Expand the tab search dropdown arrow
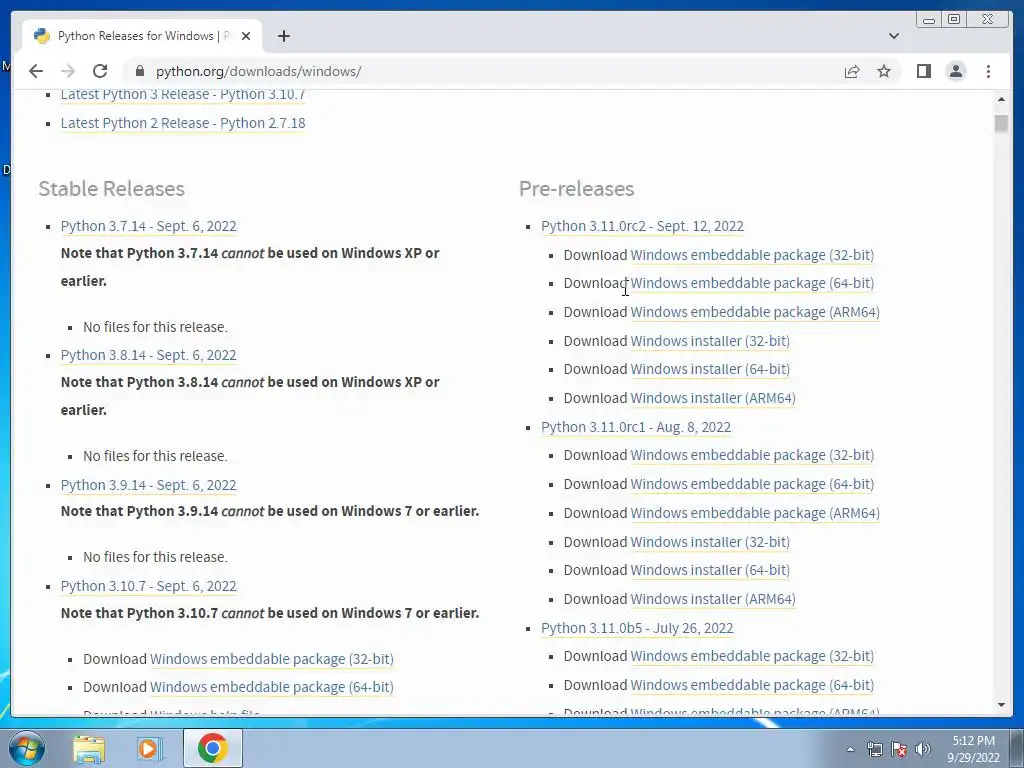1024x768 pixels. (894, 36)
